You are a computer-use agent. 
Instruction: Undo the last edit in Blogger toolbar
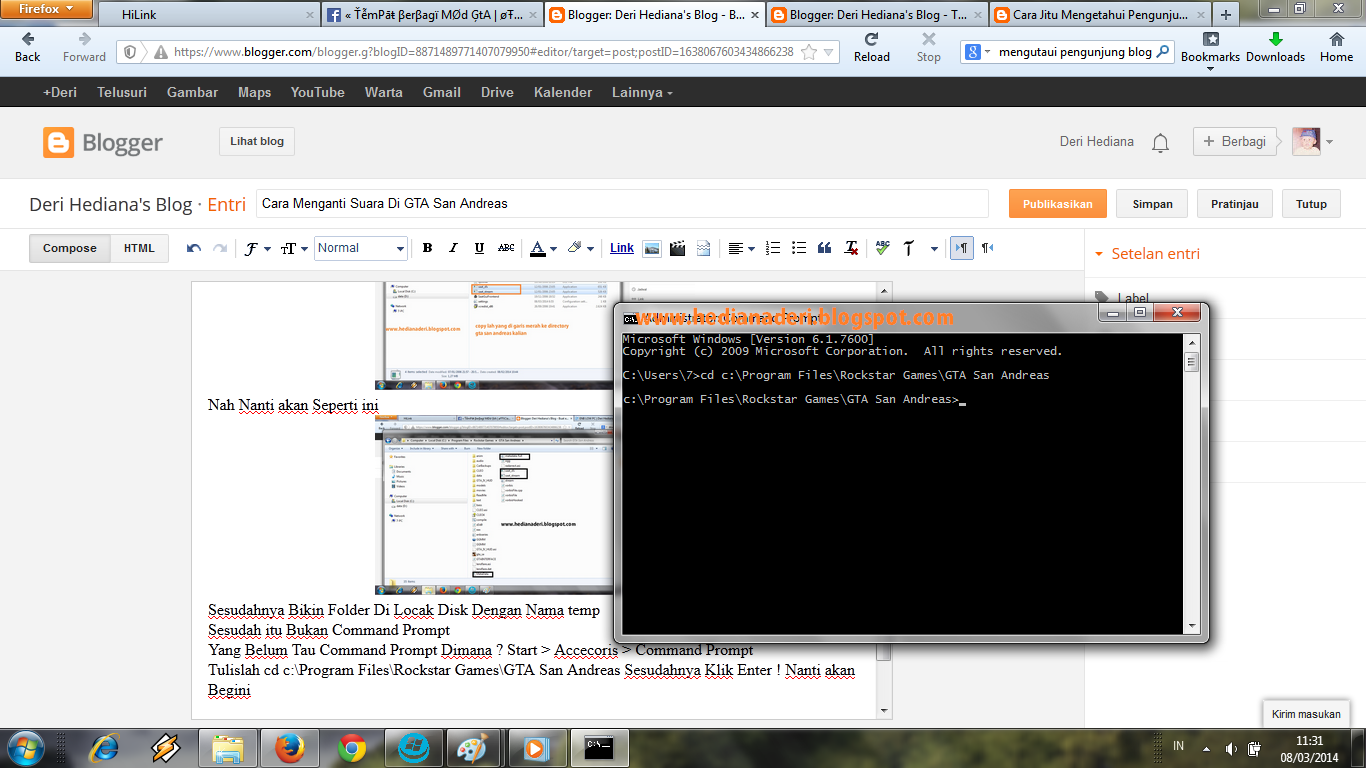point(194,248)
